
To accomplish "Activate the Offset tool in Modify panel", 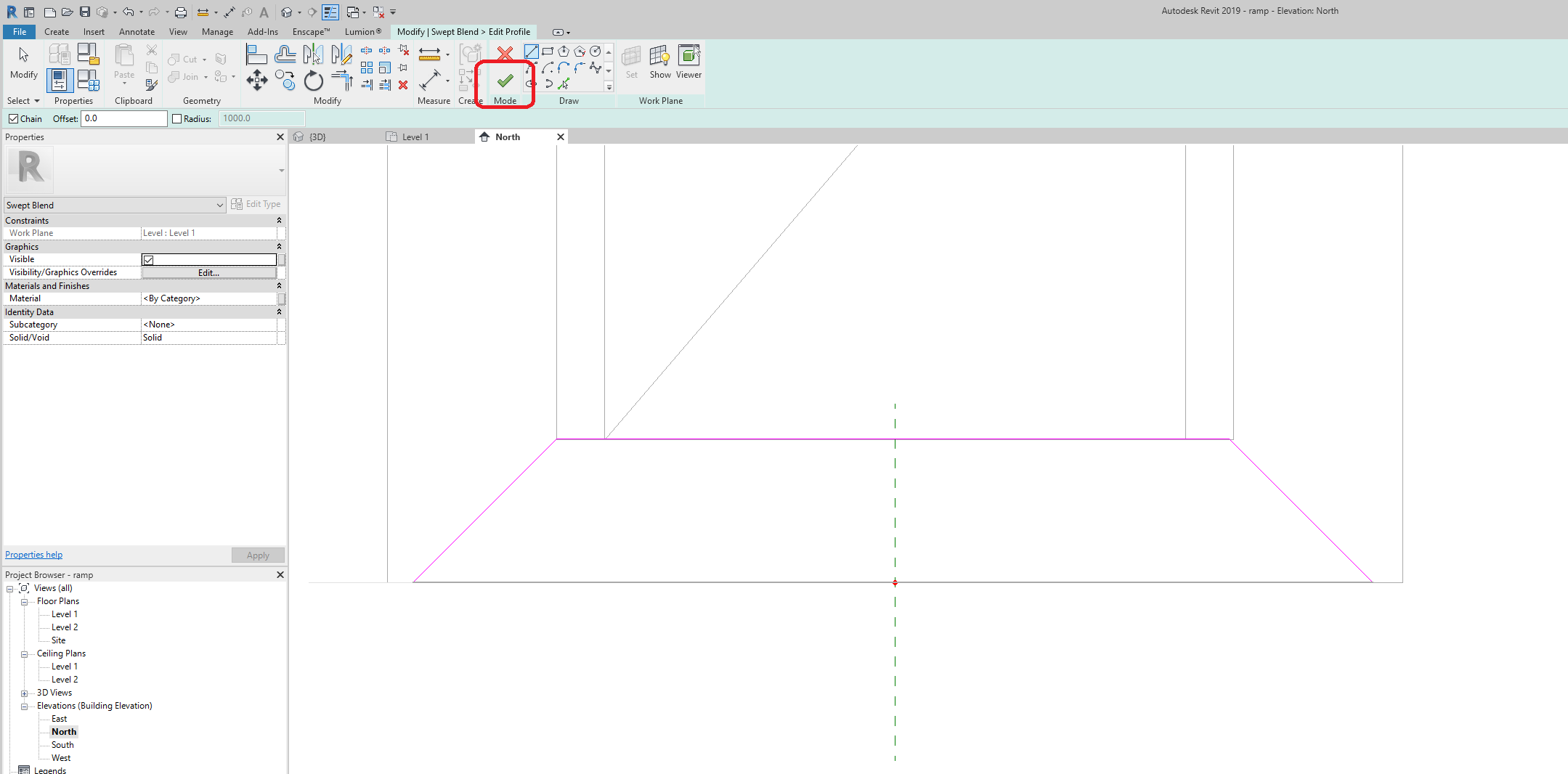I will [285, 55].
